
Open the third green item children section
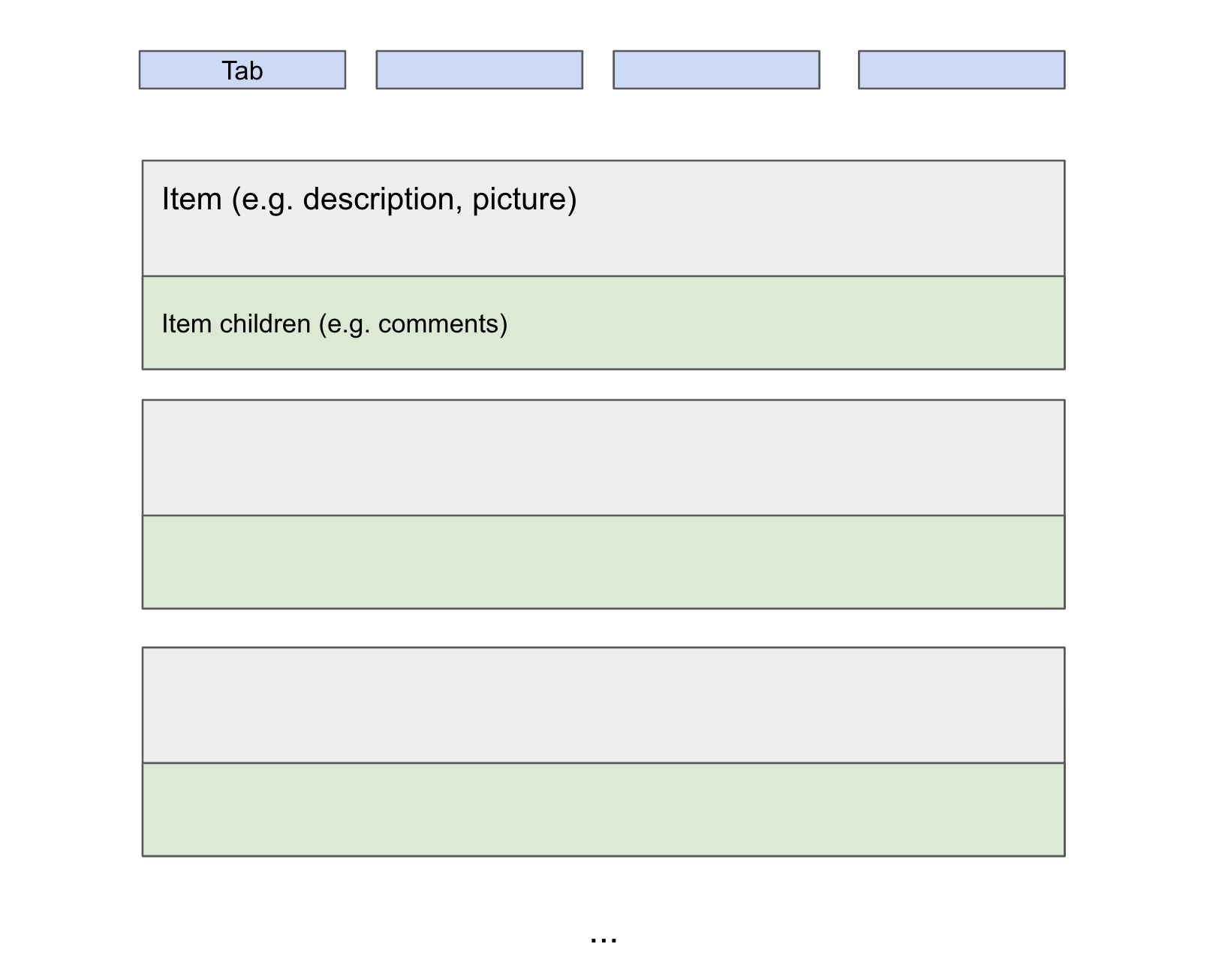[x=603, y=810]
